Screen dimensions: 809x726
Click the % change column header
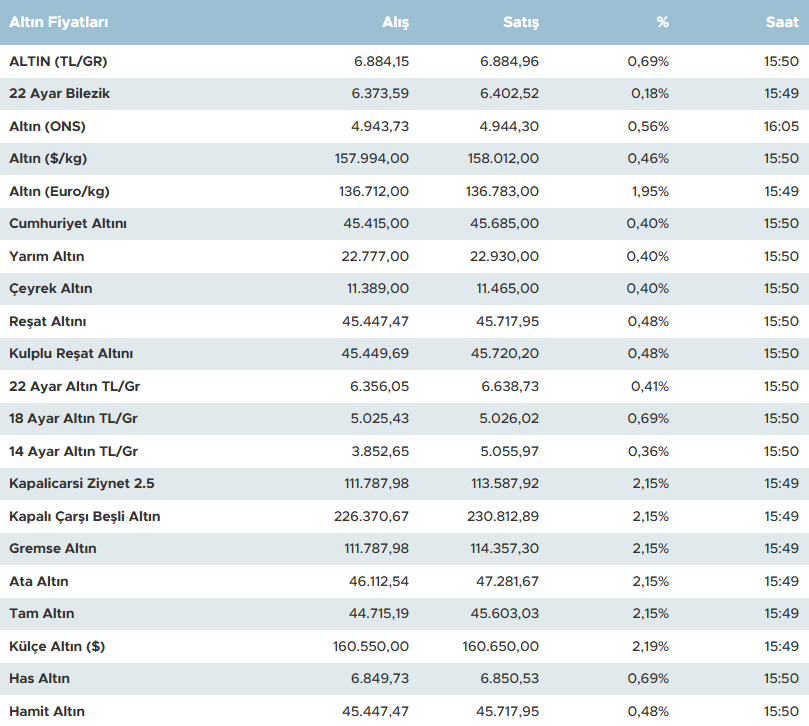pos(662,22)
